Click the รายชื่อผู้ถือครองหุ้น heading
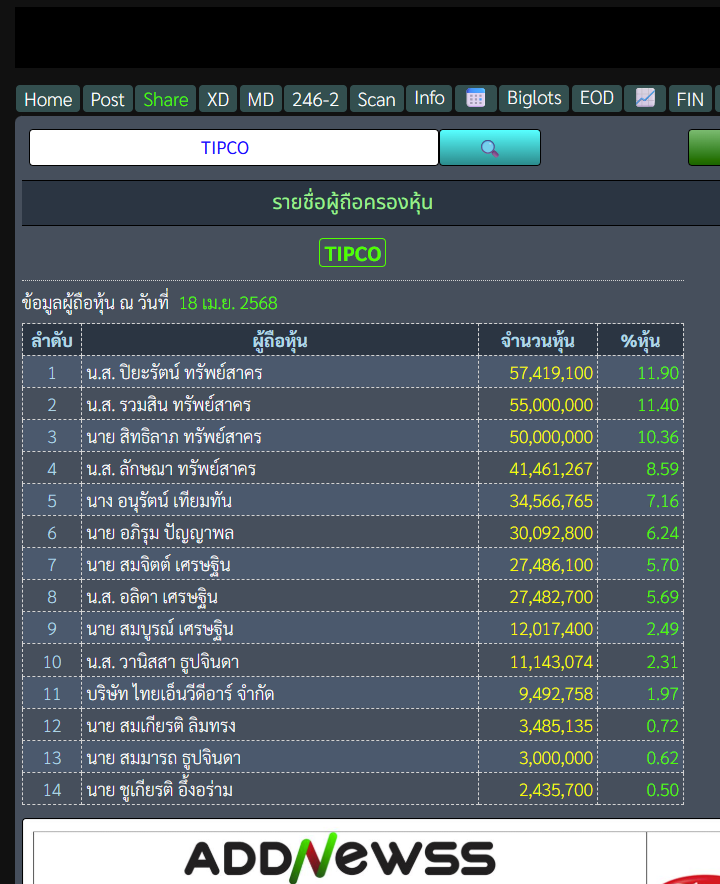This screenshot has height=884, width=720. 352,202
